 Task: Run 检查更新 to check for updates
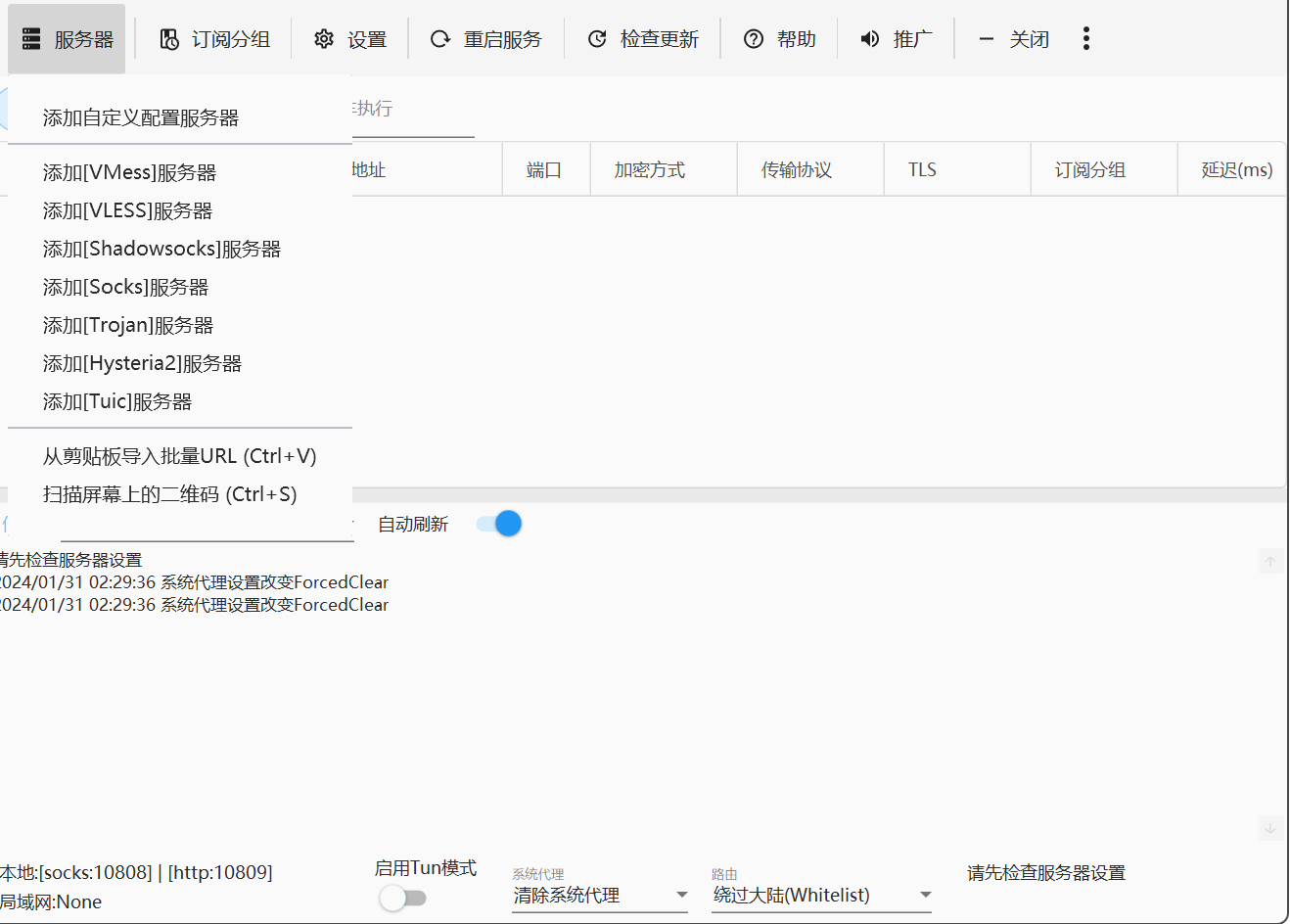[597, 38]
